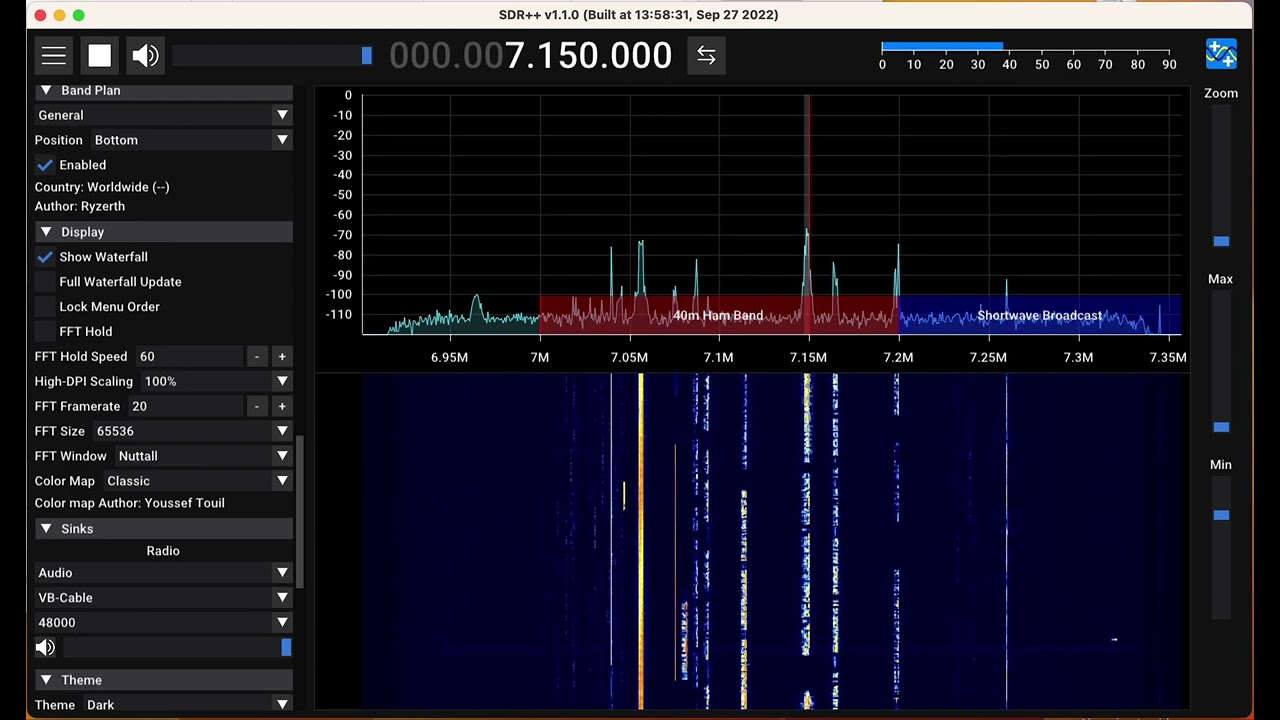Image resolution: width=1280 pixels, height=720 pixels.
Task: Decrease FFT Framerate with minus
Action: (257, 407)
